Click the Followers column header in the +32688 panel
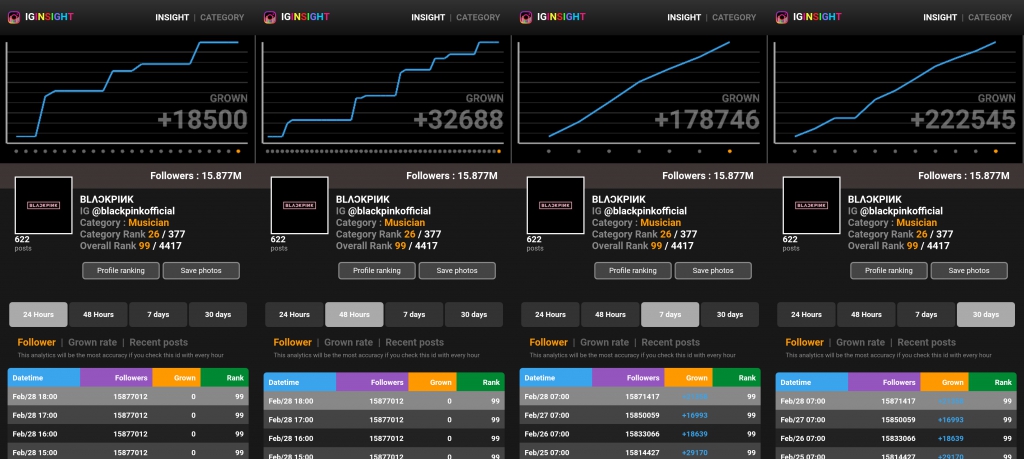1024x459 pixels. pyautogui.click(x=372, y=382)
